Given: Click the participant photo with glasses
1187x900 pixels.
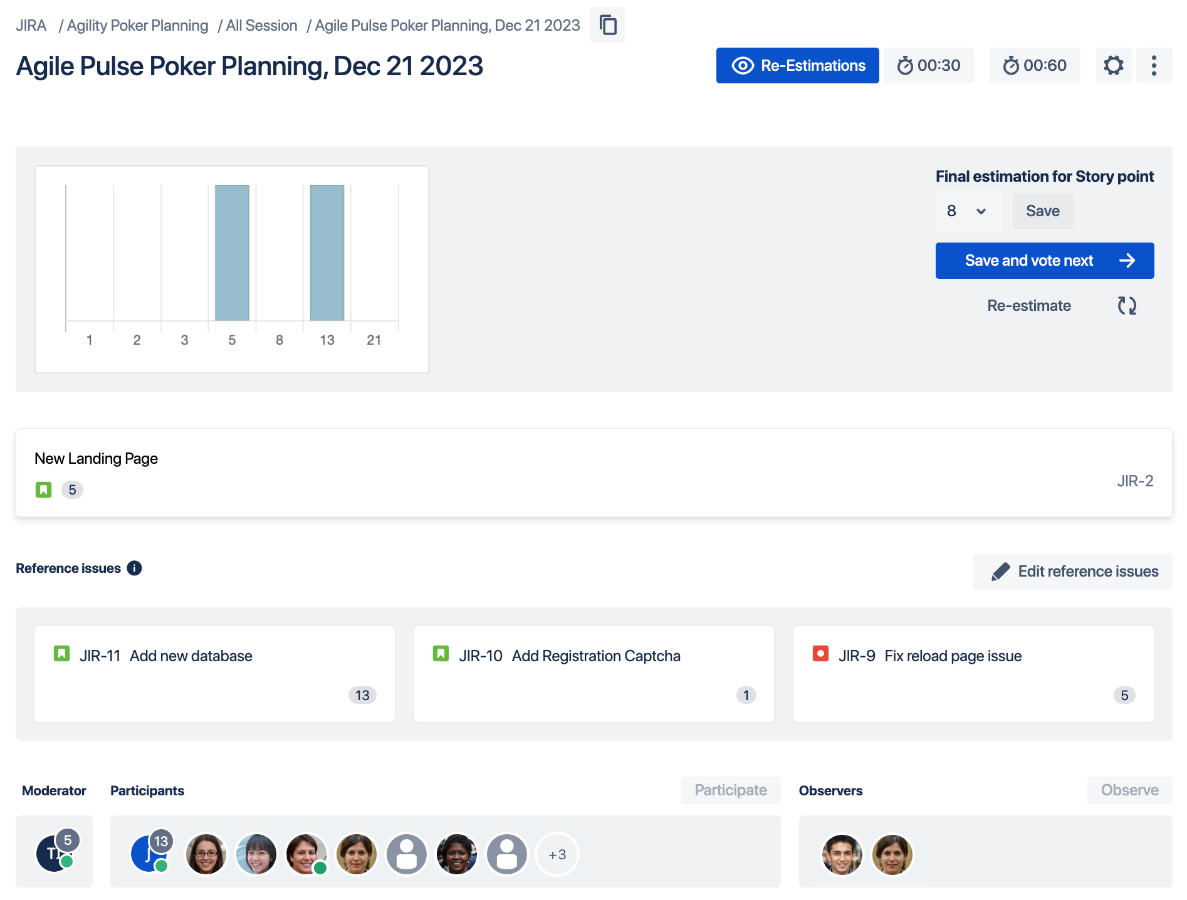Looking at the screenshot, I should pos(206,855).
